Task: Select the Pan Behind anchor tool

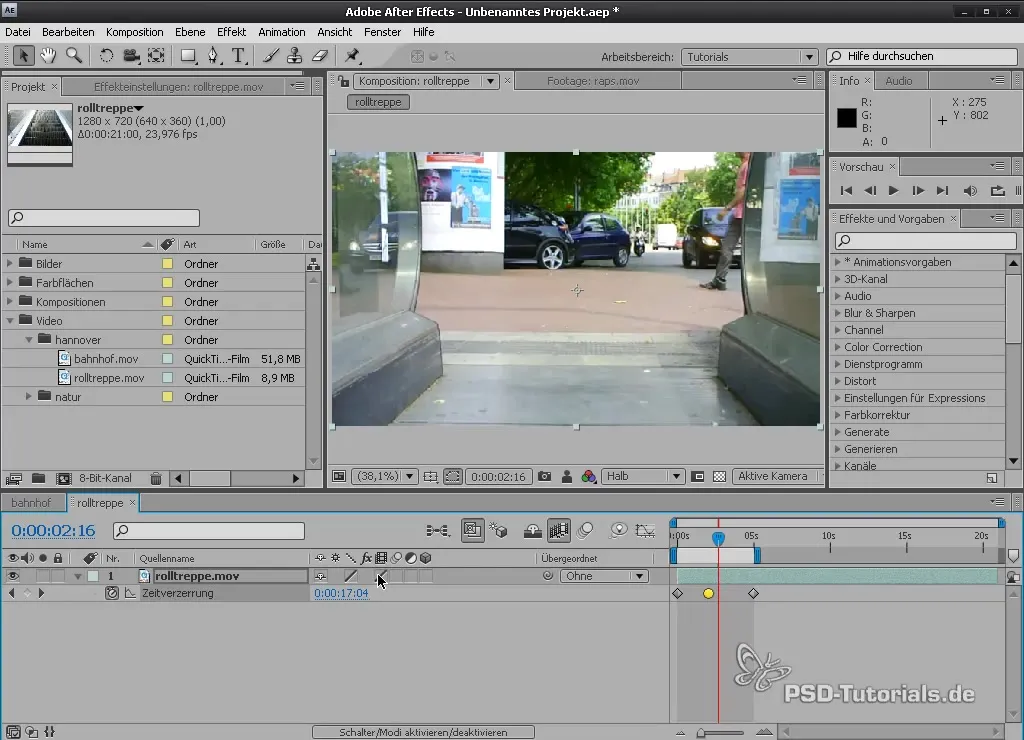Action: [x=156, y=56]
